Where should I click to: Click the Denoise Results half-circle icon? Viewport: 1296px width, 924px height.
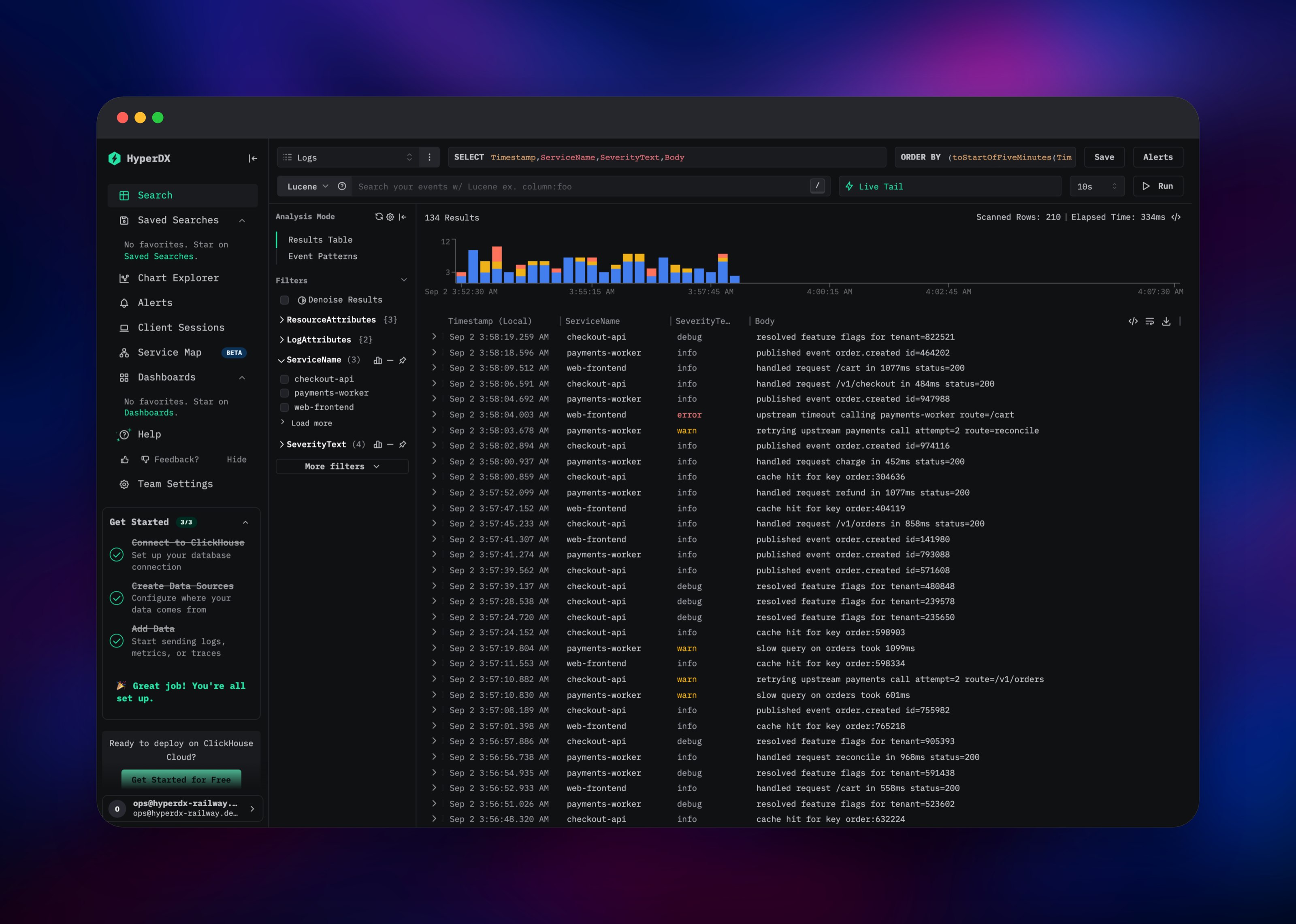pyautogui.click(x=302, y=300)
